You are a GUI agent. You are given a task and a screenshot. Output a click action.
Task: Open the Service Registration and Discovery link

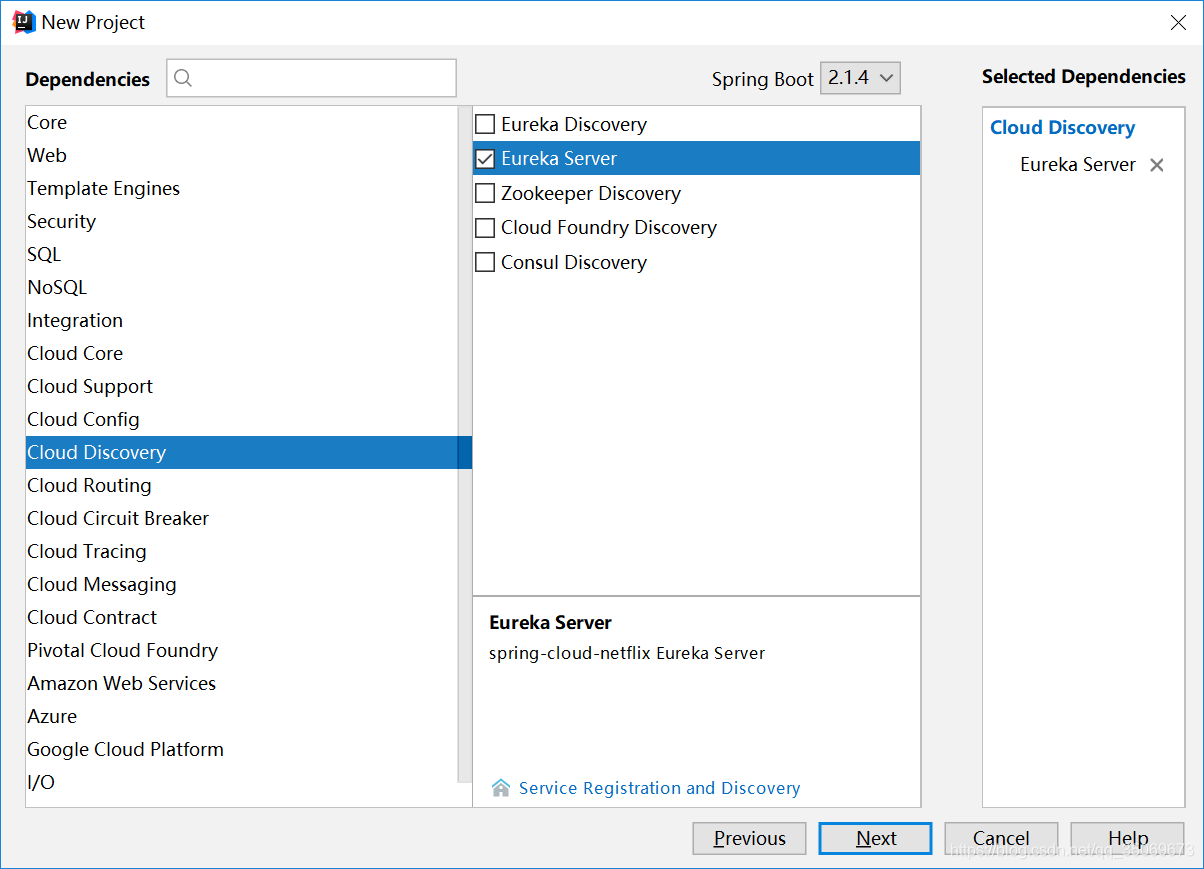coord(660,788)
